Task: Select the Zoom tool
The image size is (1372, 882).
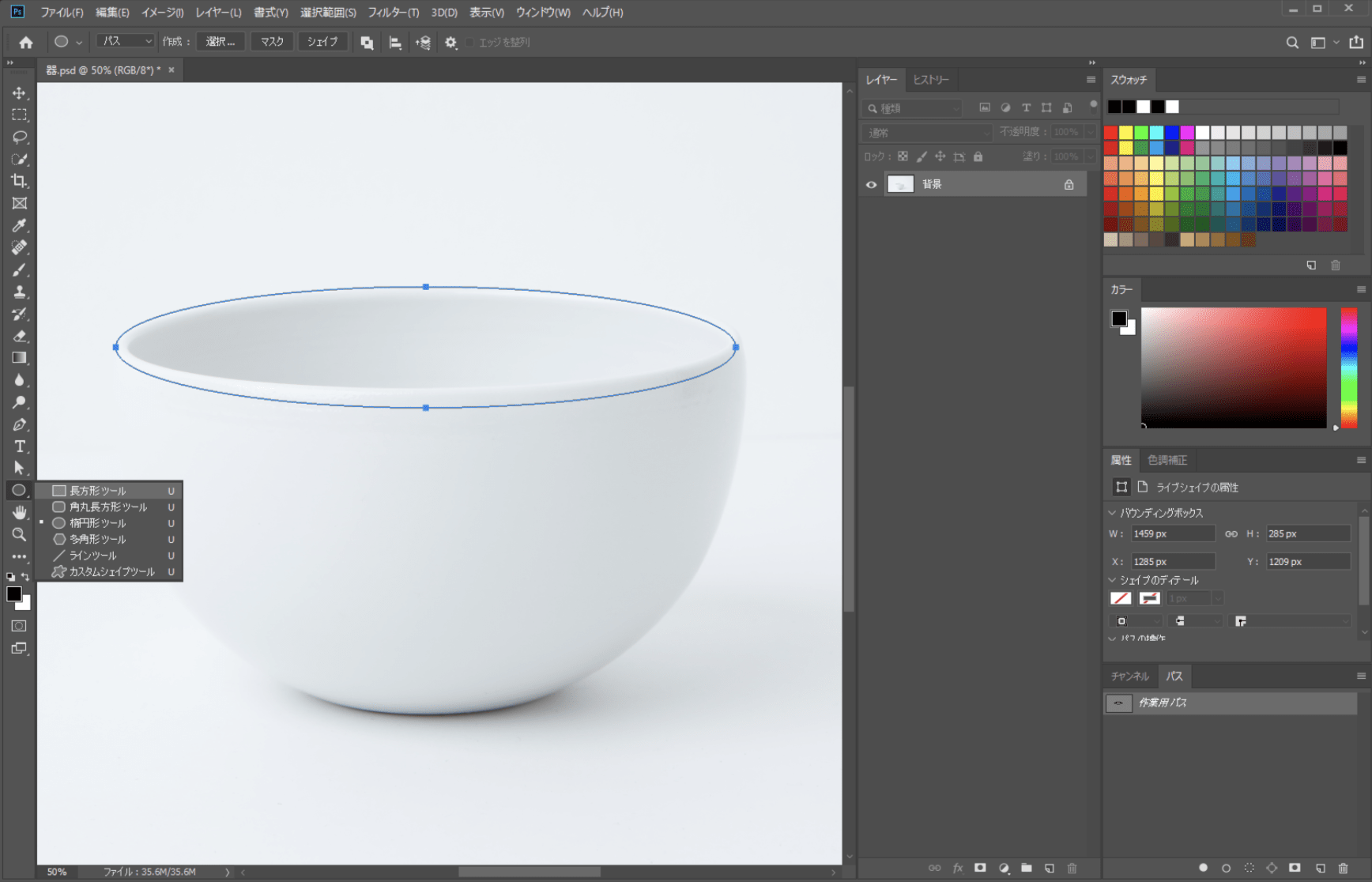Action: [x=19, y=534]
